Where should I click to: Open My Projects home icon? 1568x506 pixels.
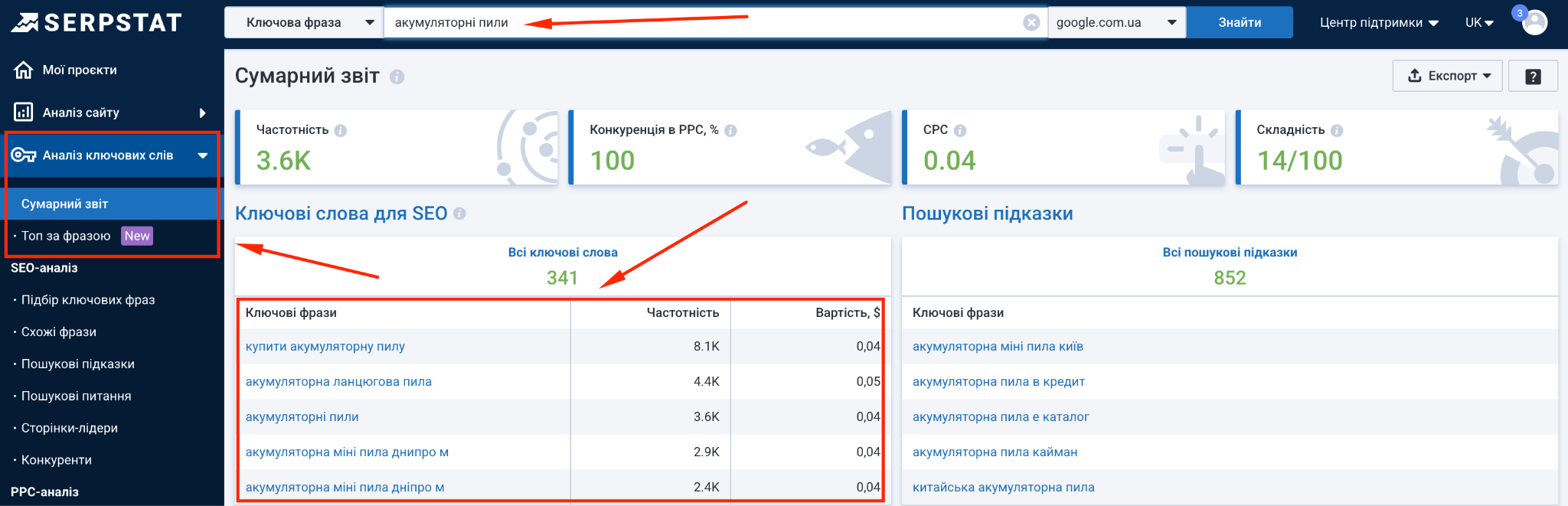click(x=24, y=70)
